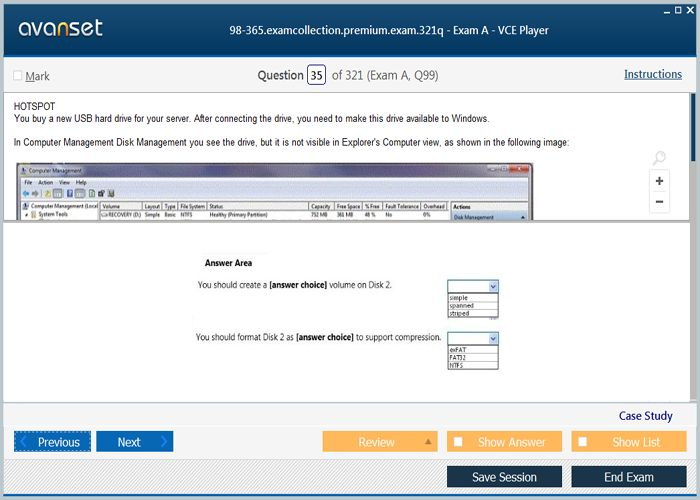
Task: Click the Volume column header
Action: (x=121, y=206)
